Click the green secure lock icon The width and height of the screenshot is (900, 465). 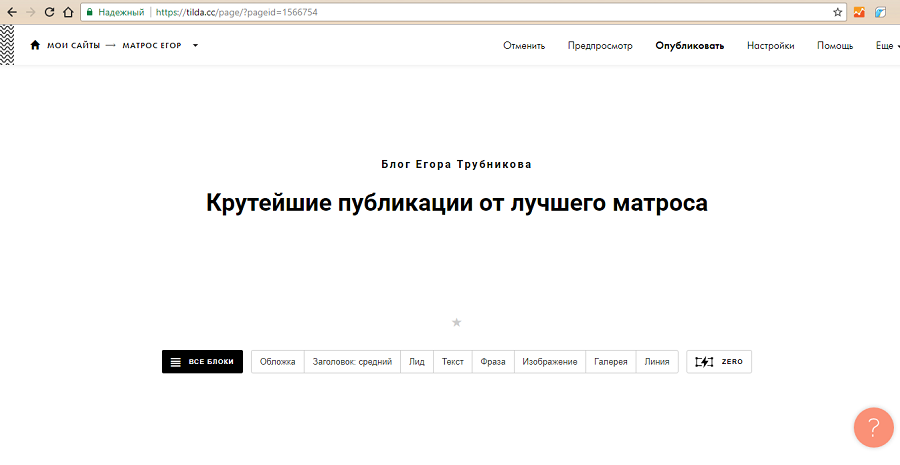click(x=89, y=12)
